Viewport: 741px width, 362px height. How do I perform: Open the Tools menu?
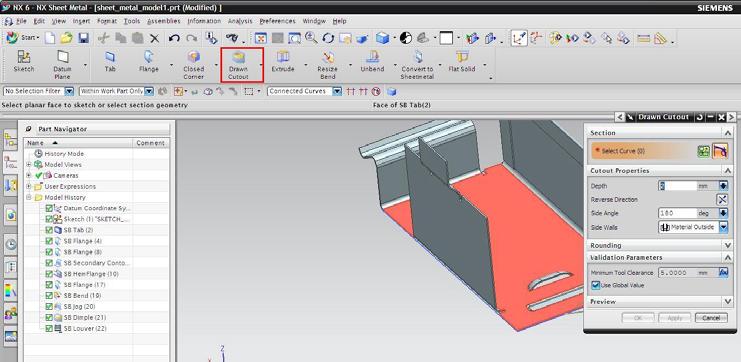pos(132,21)
